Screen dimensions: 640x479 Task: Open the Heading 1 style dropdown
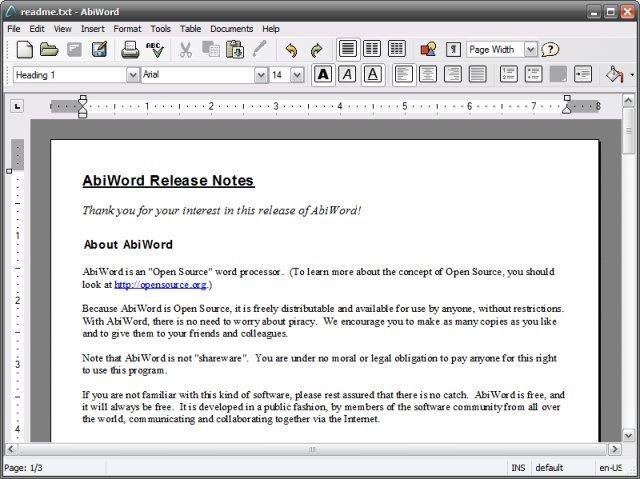[x=133, y=75]
